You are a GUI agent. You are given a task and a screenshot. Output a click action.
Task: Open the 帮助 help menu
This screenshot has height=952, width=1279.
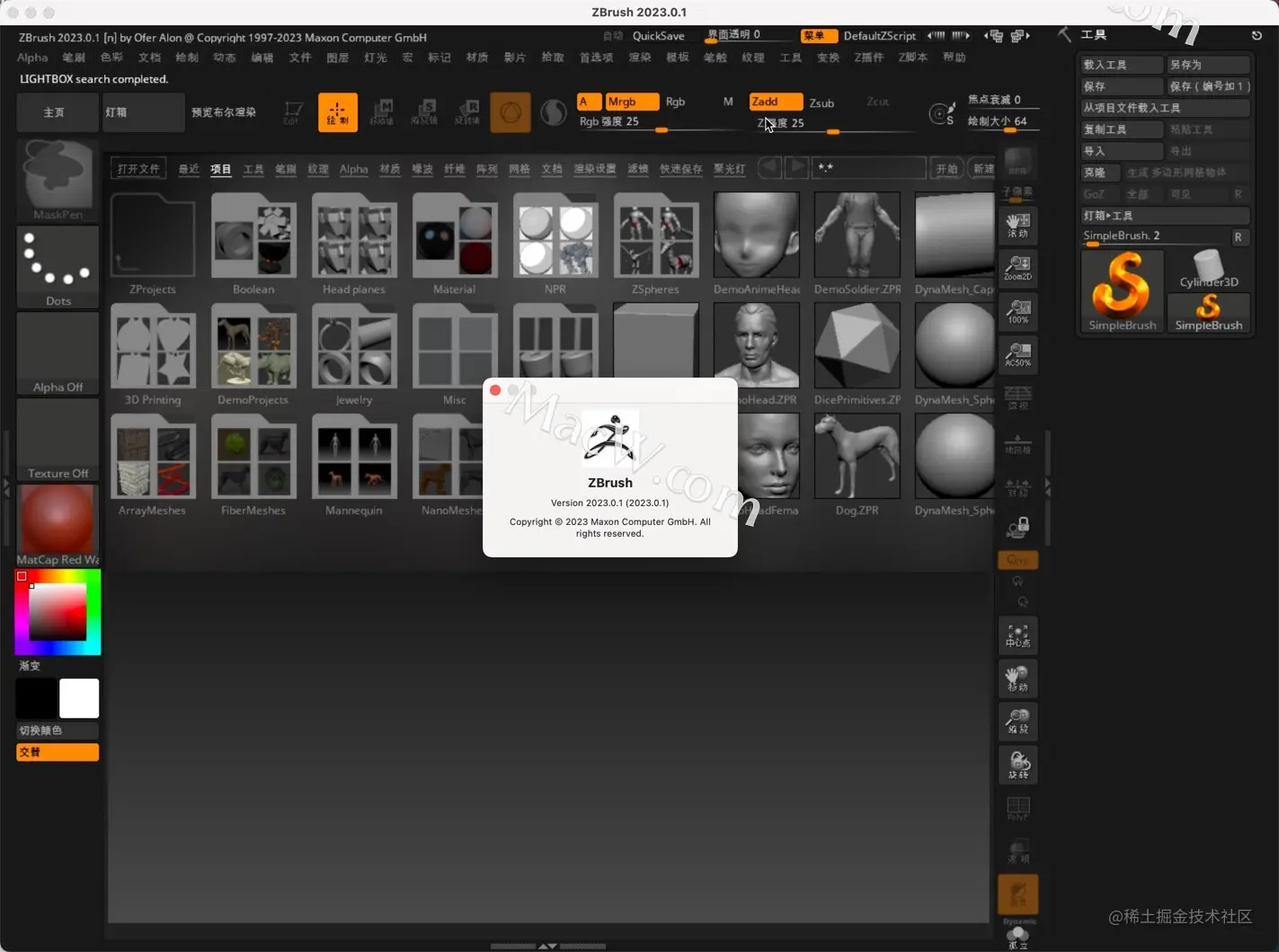tap(954, 58)
